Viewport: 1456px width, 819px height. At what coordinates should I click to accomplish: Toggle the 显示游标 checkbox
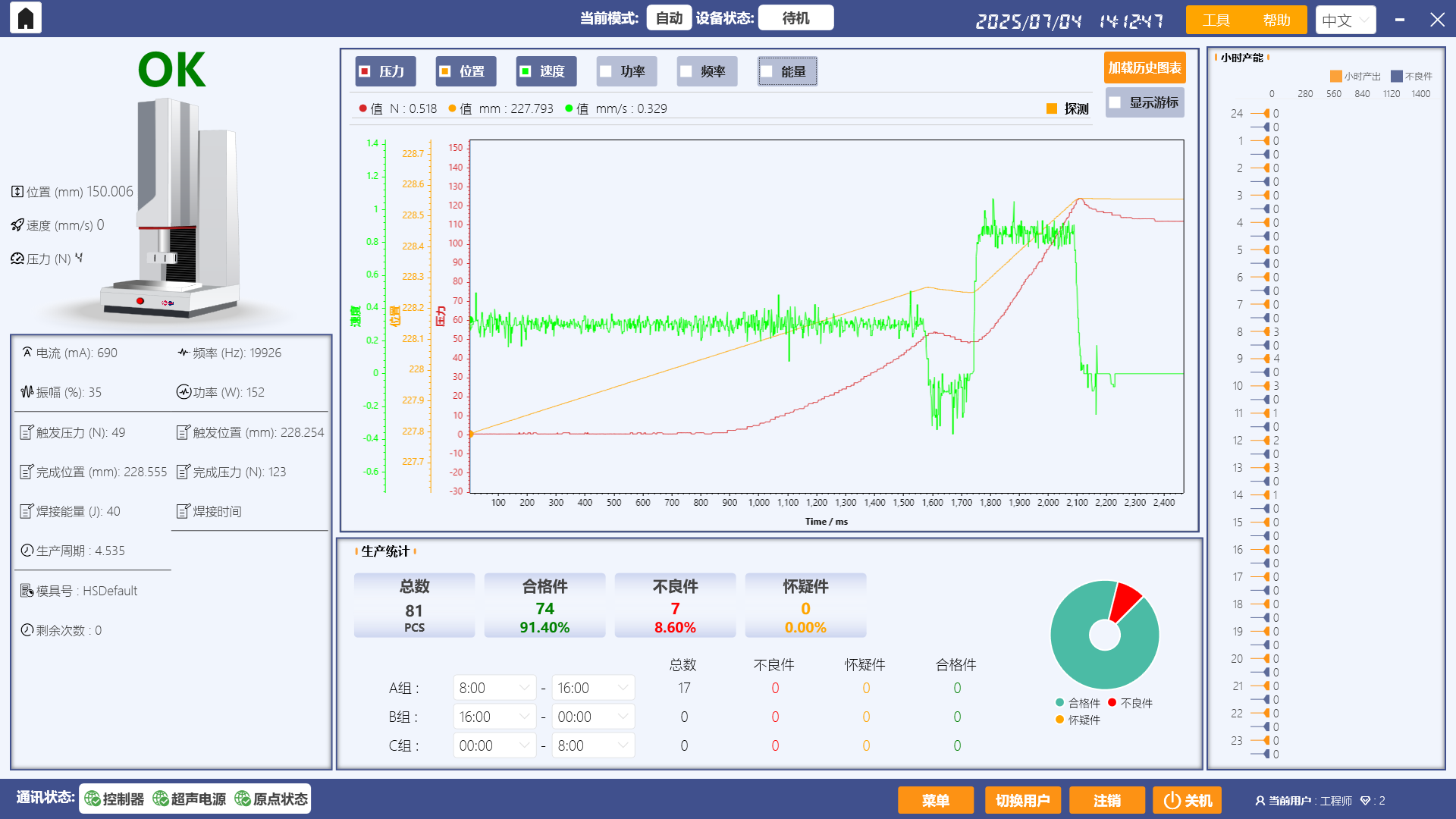1115,102
